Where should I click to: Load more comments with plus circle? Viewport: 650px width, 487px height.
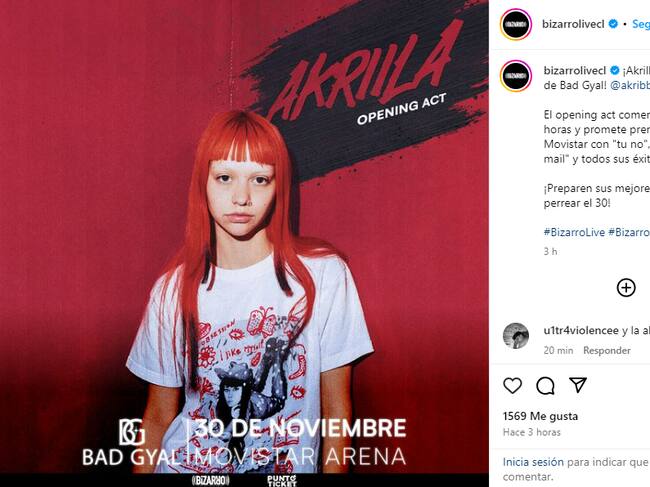(x=626, y=288)
